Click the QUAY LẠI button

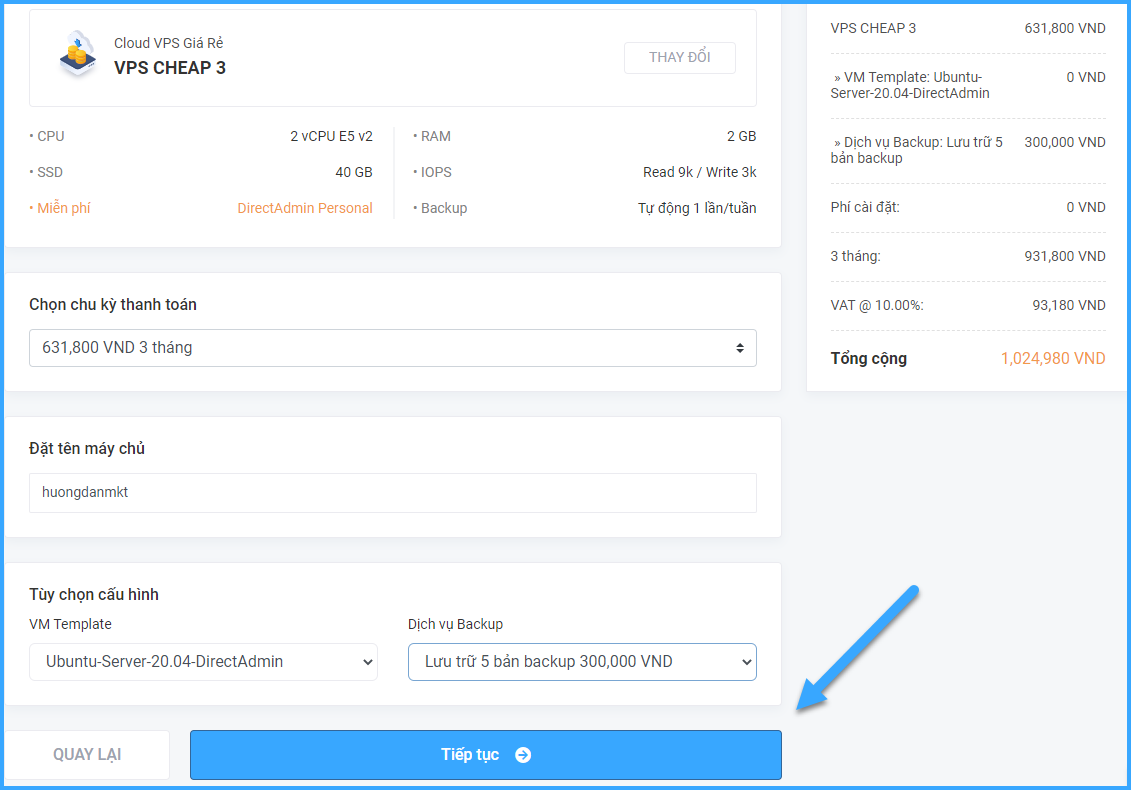click(87, 755)
